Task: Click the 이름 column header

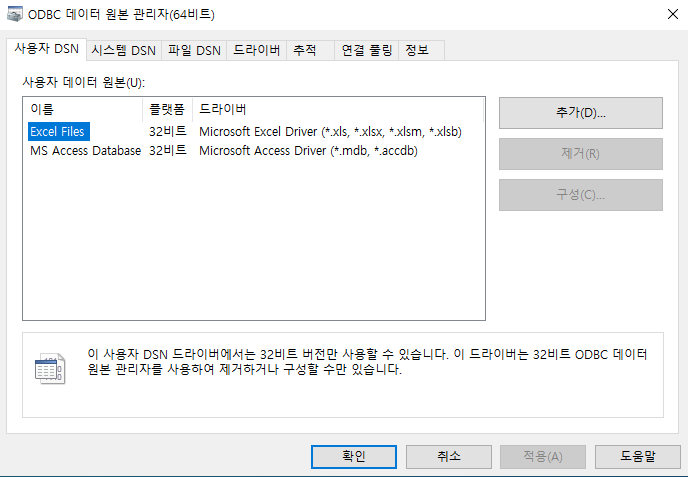Action: click(83, 108)
